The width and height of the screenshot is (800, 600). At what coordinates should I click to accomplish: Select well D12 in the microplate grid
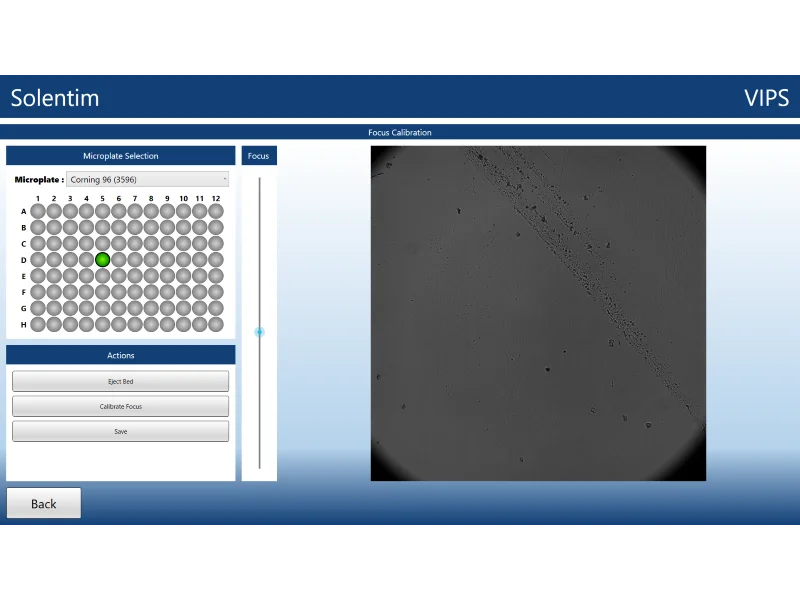tap(216, 260)
